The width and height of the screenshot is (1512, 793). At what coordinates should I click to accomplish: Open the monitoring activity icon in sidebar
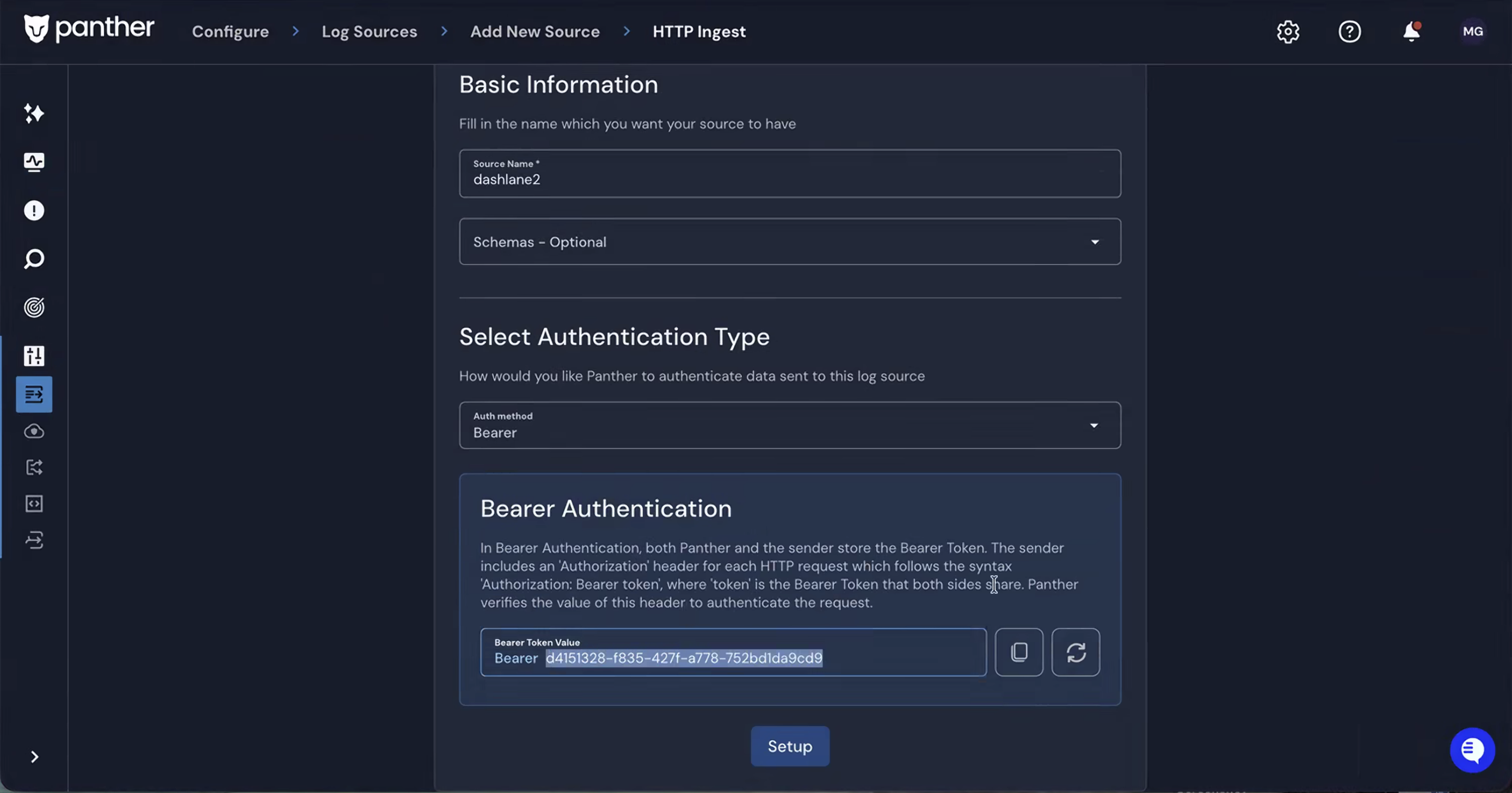click(34, 162)
